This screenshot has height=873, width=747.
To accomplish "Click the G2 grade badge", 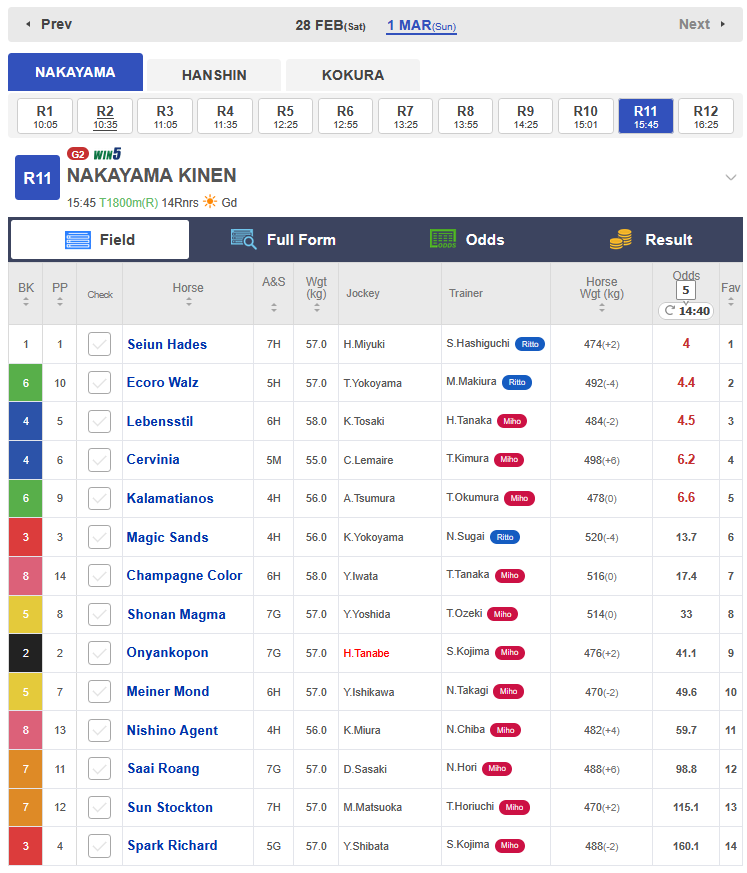I will (77, 154).
